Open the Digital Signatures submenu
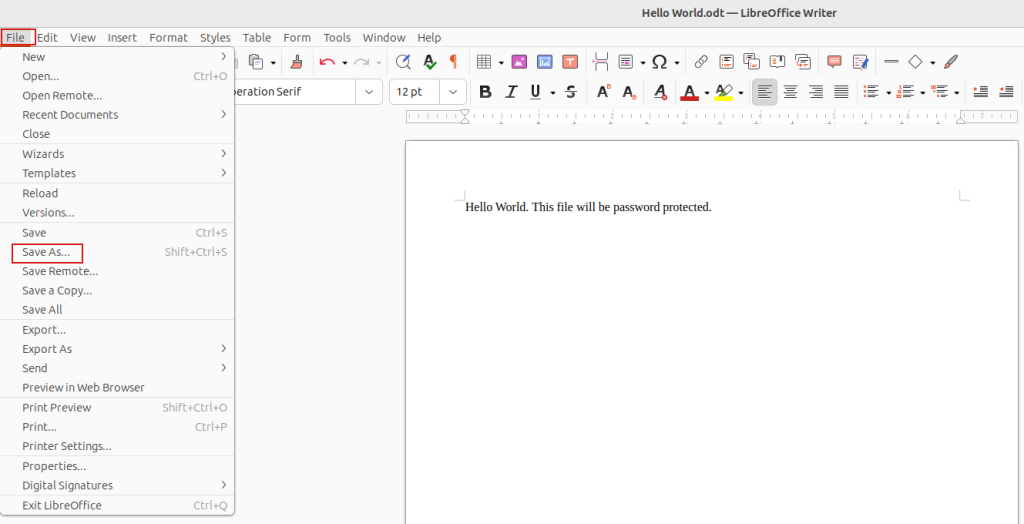 point(118,485)
